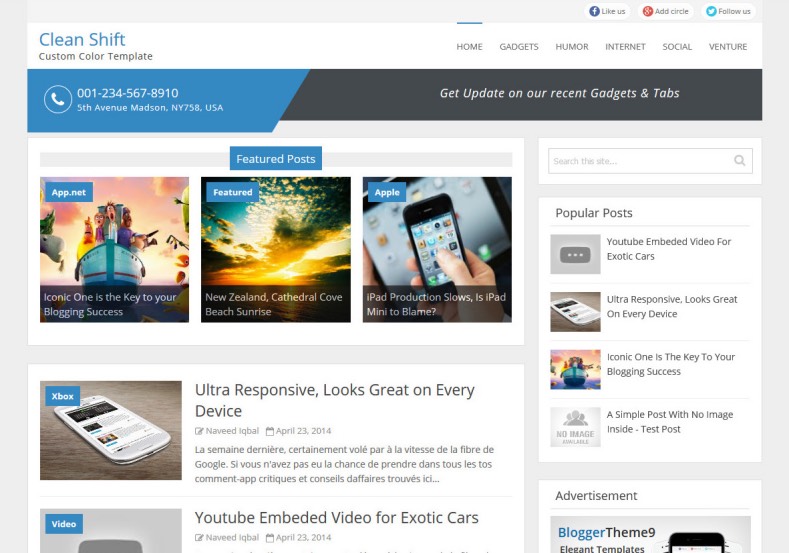Click author edit icon in Youtube Embeded Video post
The image size is (789, 553).
(199, 538)
